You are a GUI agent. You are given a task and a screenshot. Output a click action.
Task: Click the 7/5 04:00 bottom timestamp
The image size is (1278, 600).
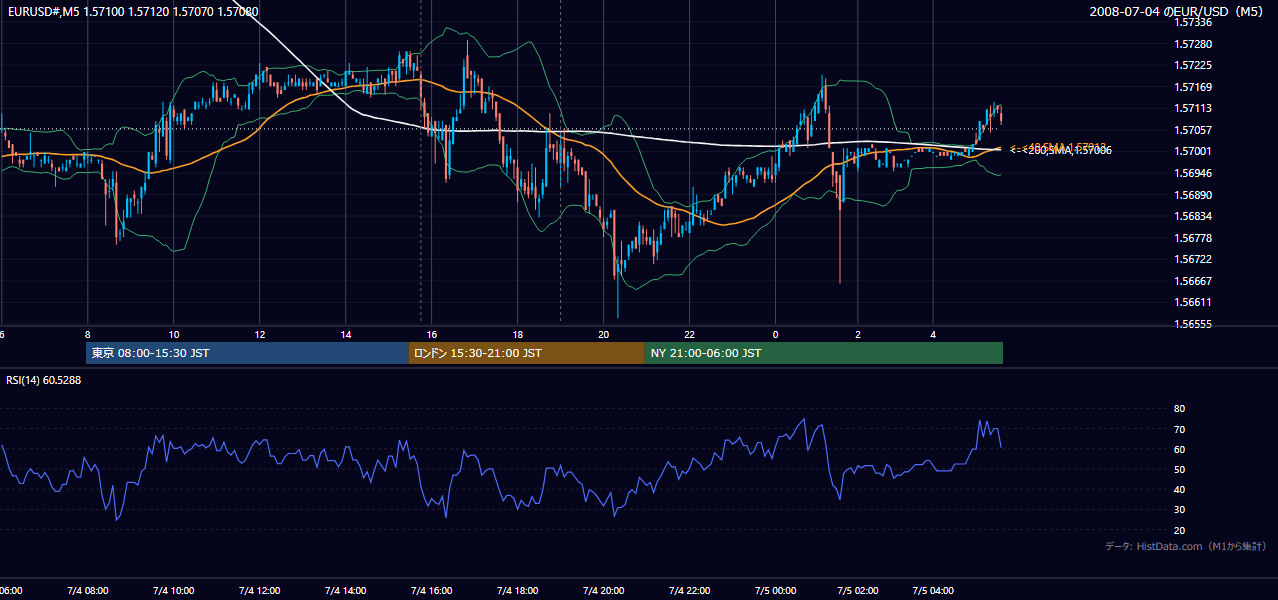pos(933,591)
